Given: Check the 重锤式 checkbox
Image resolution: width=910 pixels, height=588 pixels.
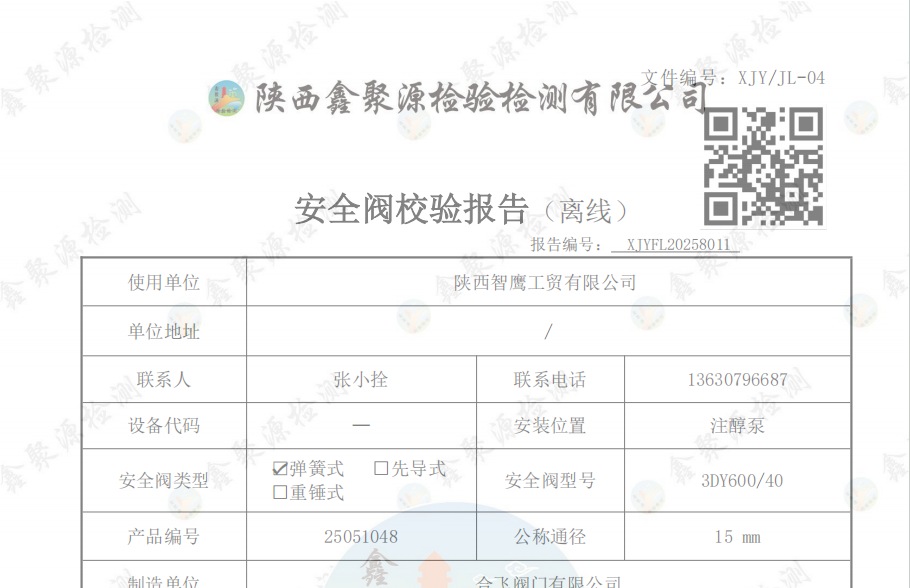Looking at the screenshot, I should pyautogui.click(x=280, y=492).
